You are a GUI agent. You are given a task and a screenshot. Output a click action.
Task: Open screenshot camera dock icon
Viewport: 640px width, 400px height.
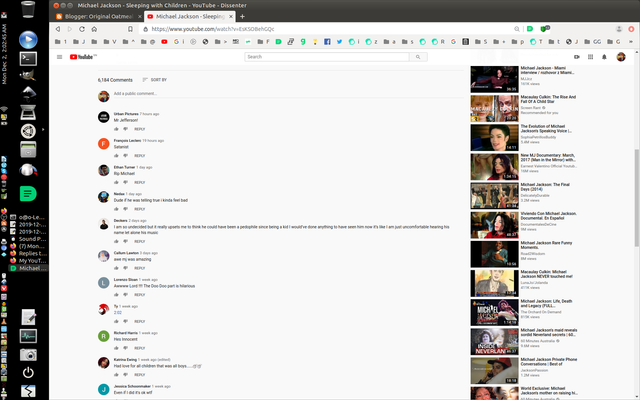tap(28, 355)
